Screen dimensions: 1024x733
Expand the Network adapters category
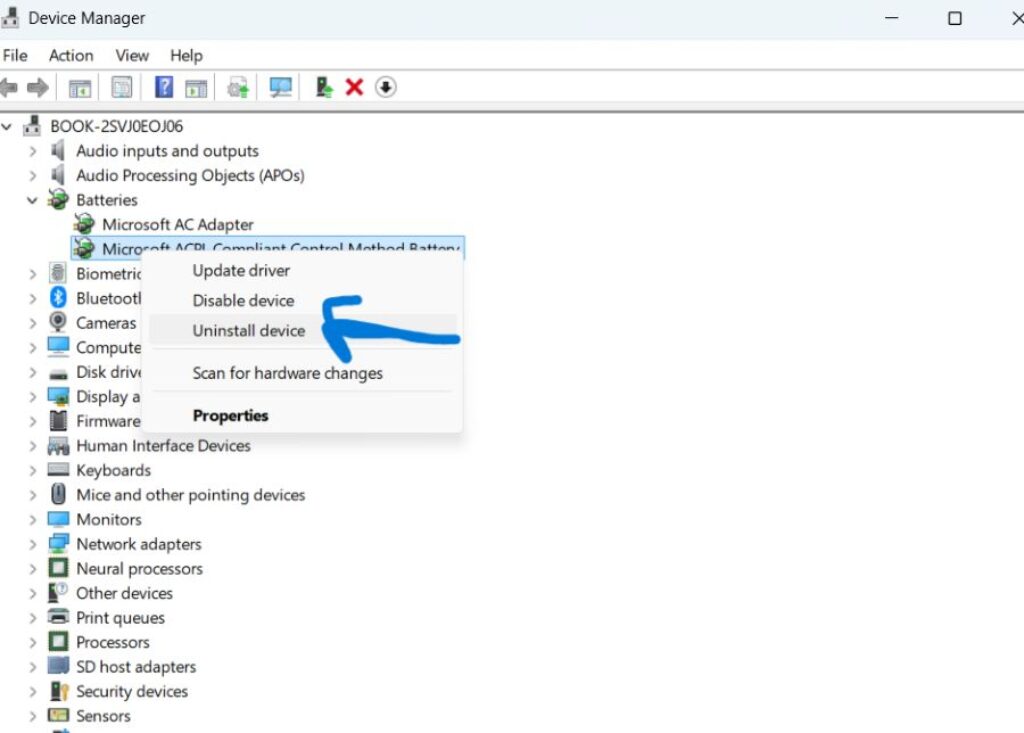click(33, 544)
